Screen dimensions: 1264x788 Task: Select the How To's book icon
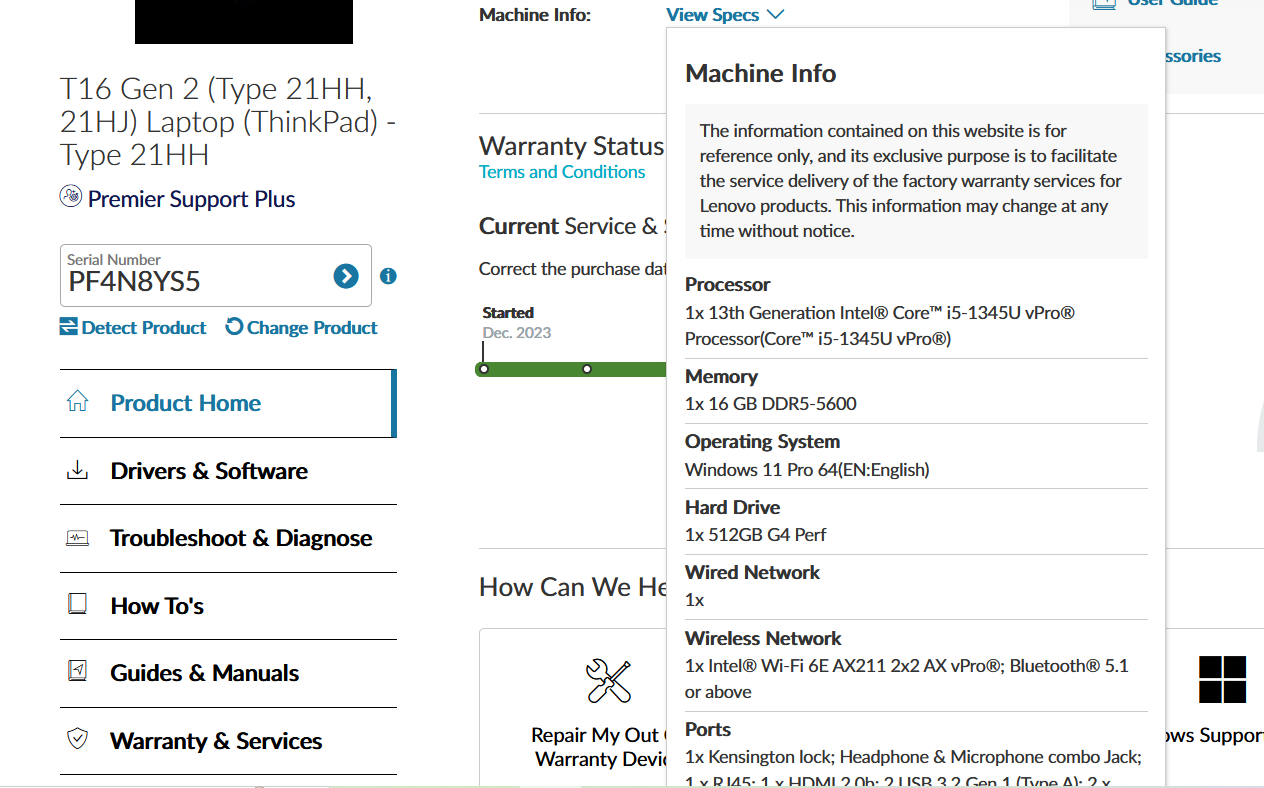pos(77,605)
